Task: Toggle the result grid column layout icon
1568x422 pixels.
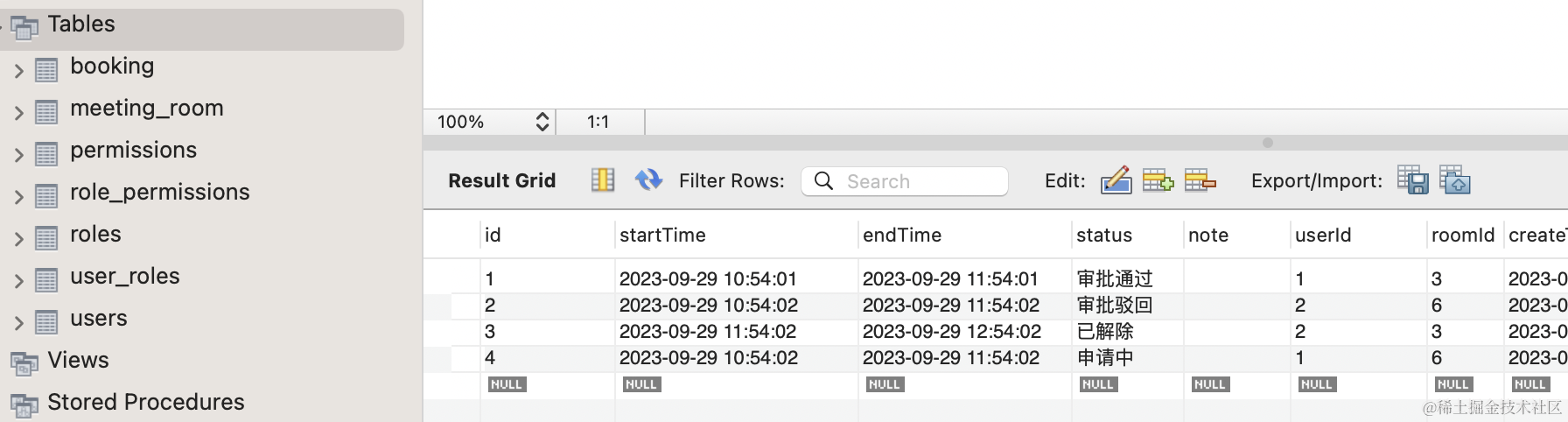Action: pos(603,180)
